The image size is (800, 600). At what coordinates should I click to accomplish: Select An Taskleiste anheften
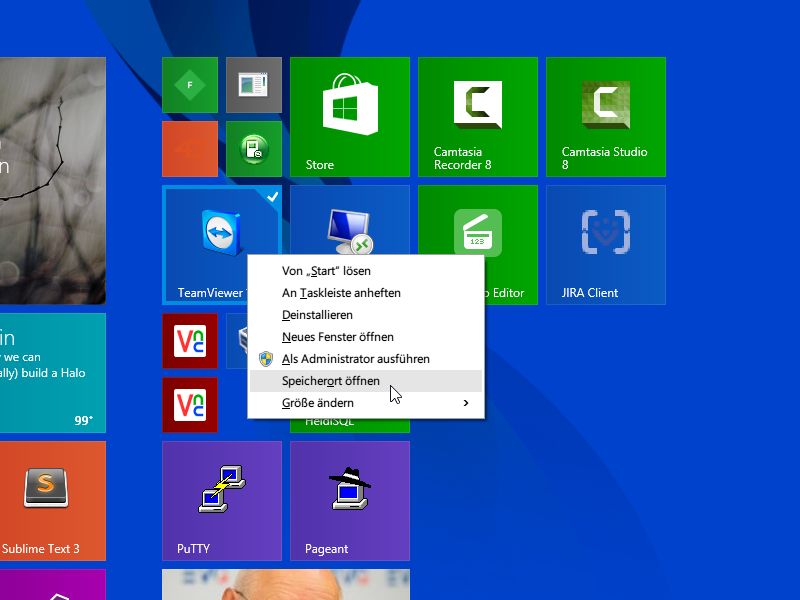click(366, 293)
